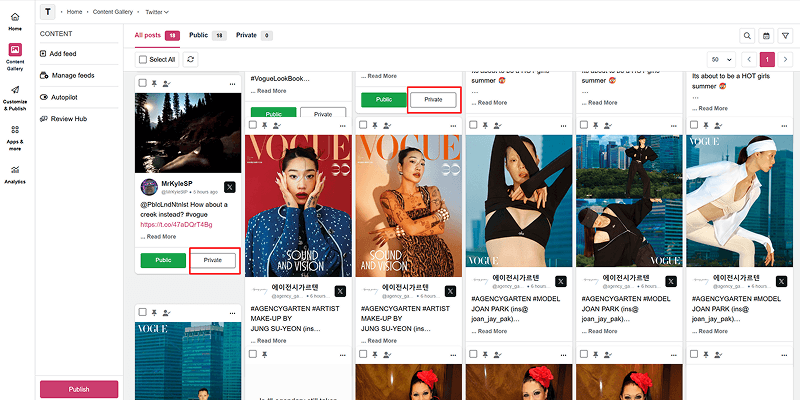800x400 pixels.
Task: Click the Publish button
Action: pyautogui.click(x=79, y=389)
